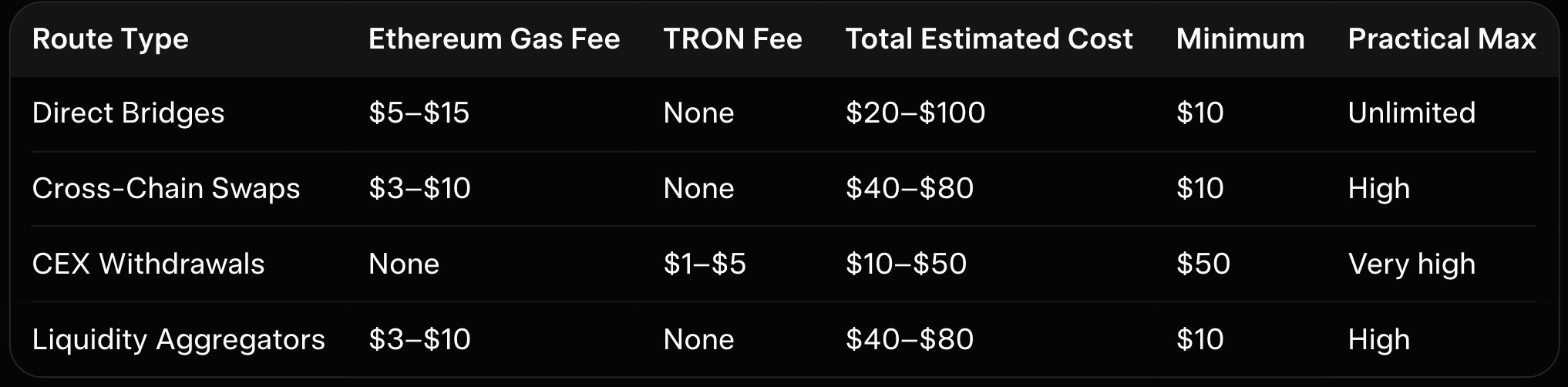Select the TRON Fee column header
Screen dimensions: 1568x387
tap(732, 39)
